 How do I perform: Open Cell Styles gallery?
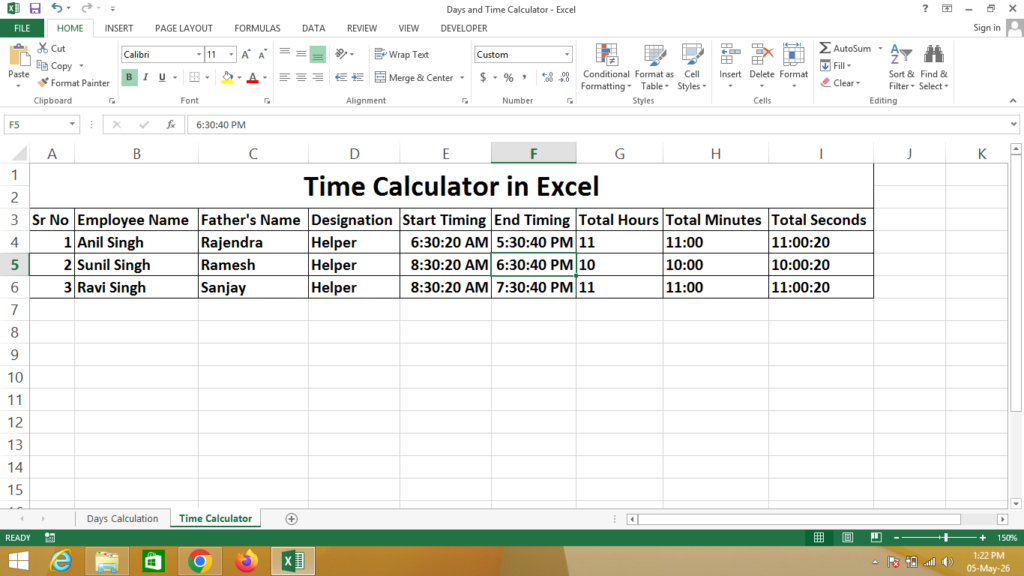pyautogui.click(x=692, y=67)
